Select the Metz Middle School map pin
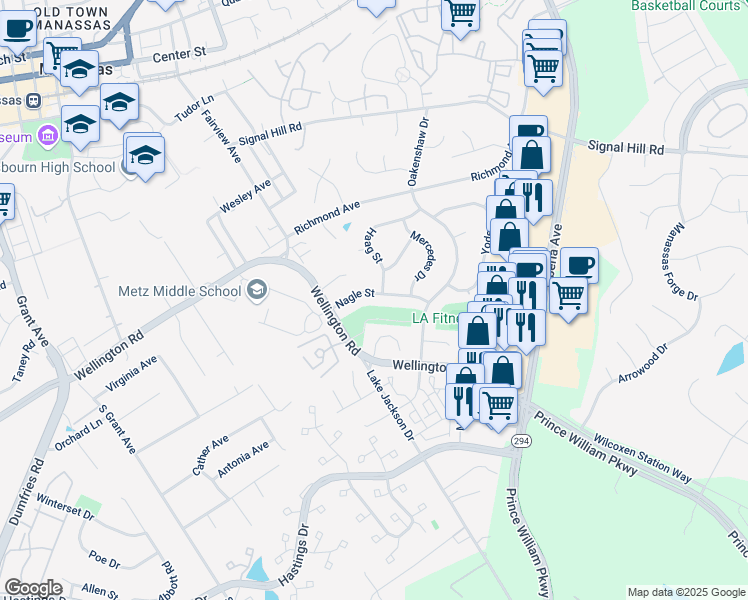The width and height of the screenshot is (748, 600). click(257, 290)
